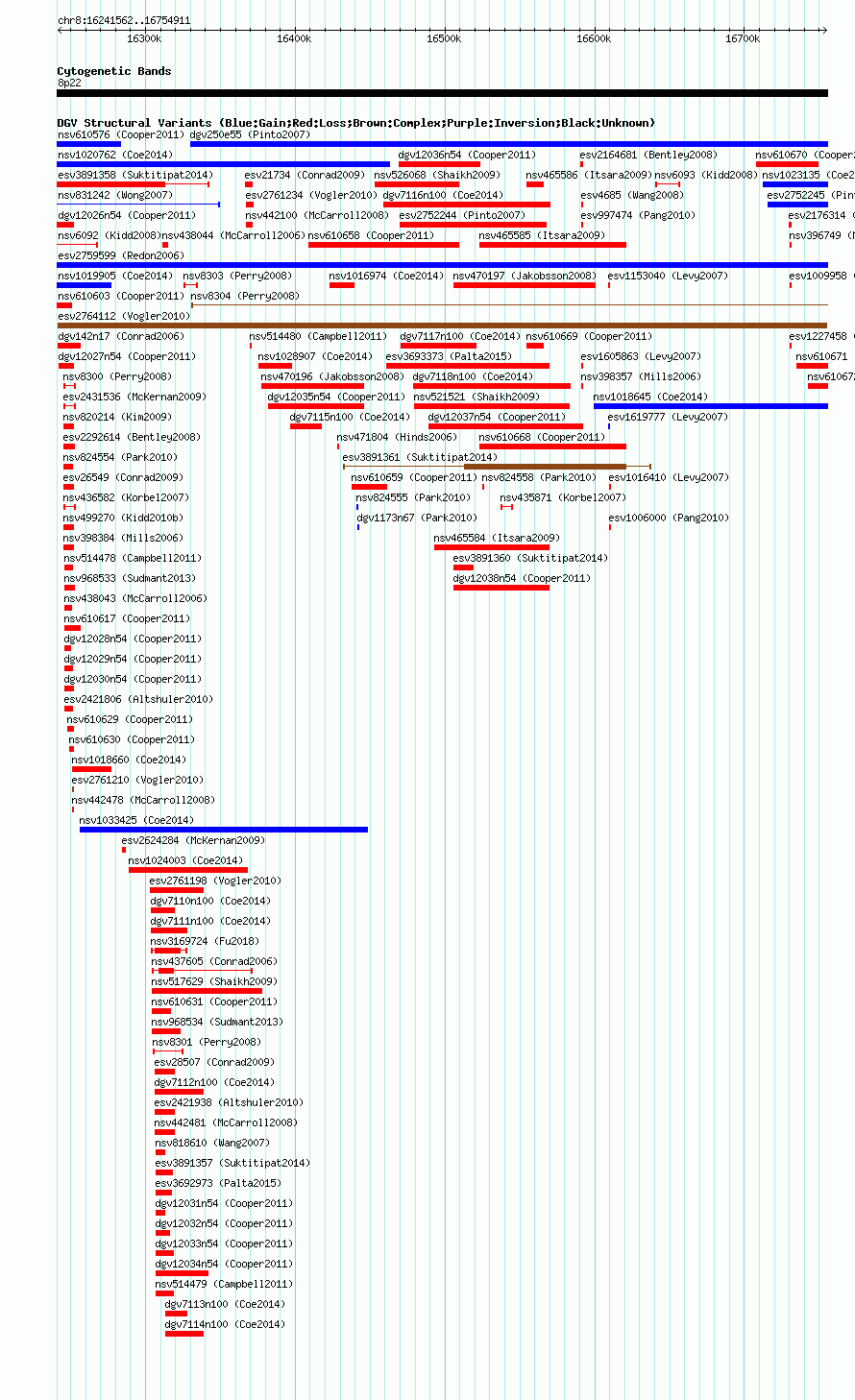Select nsv1018645 (Coe2014) label
This screenshot has height=1400, width=855.
pos(651,397)
